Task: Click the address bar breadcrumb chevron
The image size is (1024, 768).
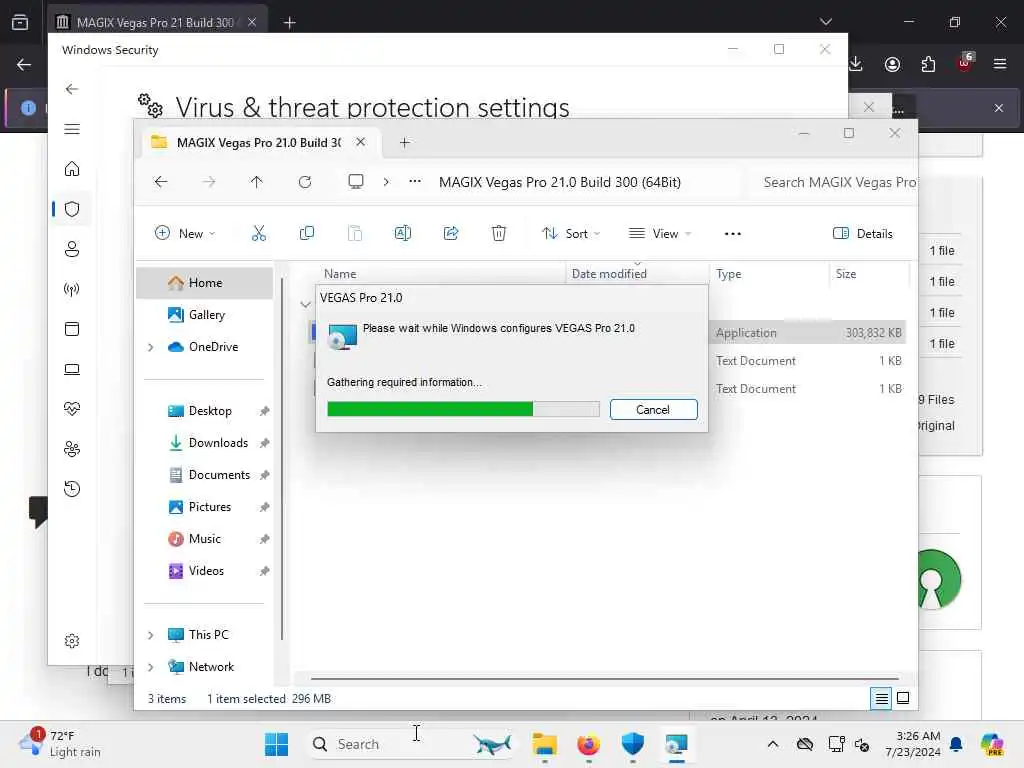Action: [386, 182]
